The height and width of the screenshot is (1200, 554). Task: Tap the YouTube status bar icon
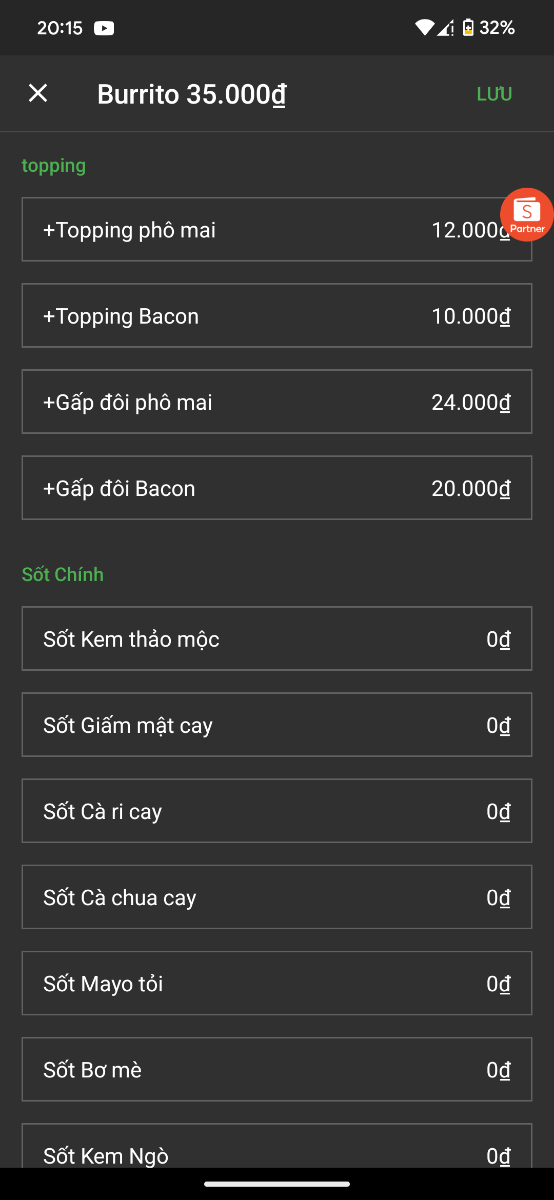click(x=104, y=28)
